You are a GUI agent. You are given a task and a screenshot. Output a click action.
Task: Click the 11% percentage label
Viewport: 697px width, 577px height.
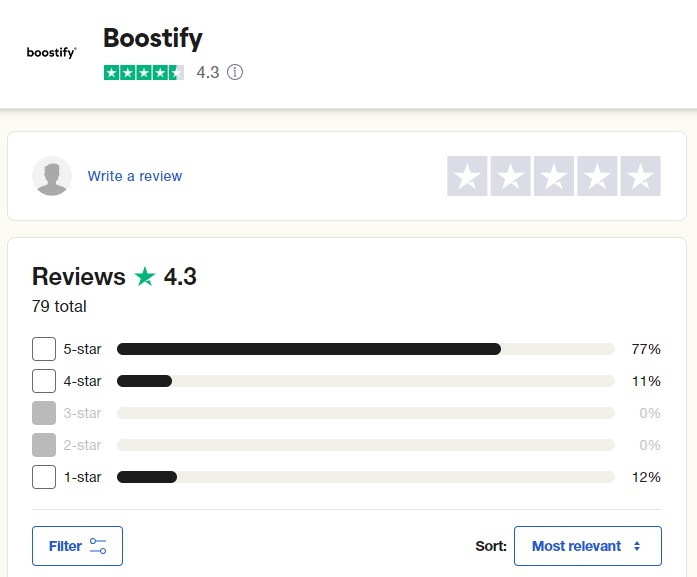tap(646, 381)
